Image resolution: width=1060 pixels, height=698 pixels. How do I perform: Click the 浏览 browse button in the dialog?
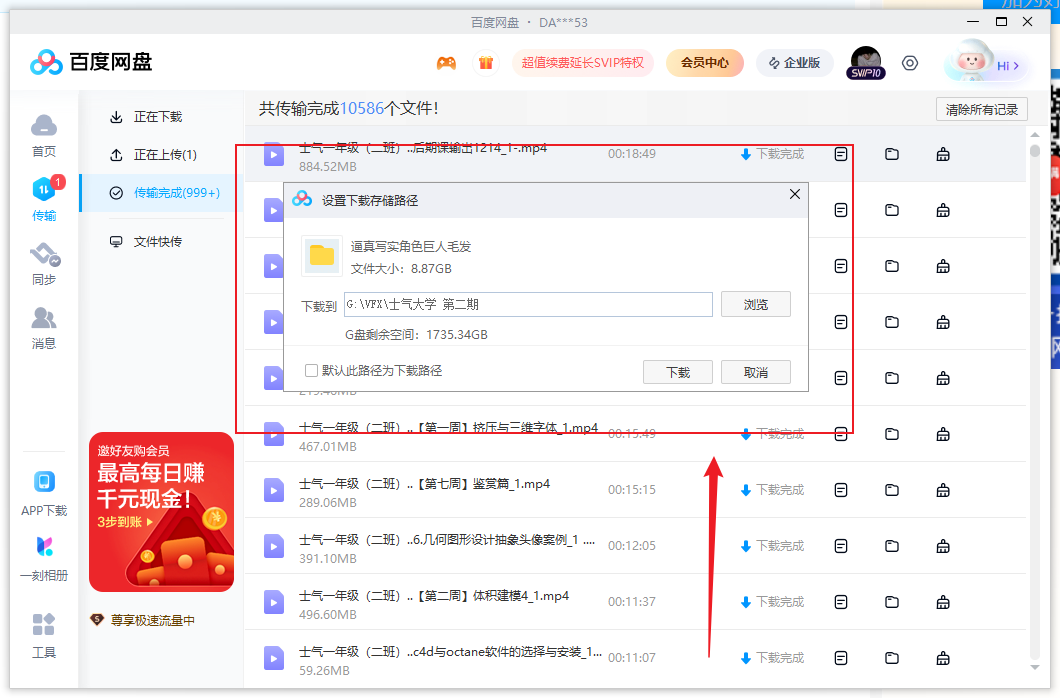coord(755,304)
